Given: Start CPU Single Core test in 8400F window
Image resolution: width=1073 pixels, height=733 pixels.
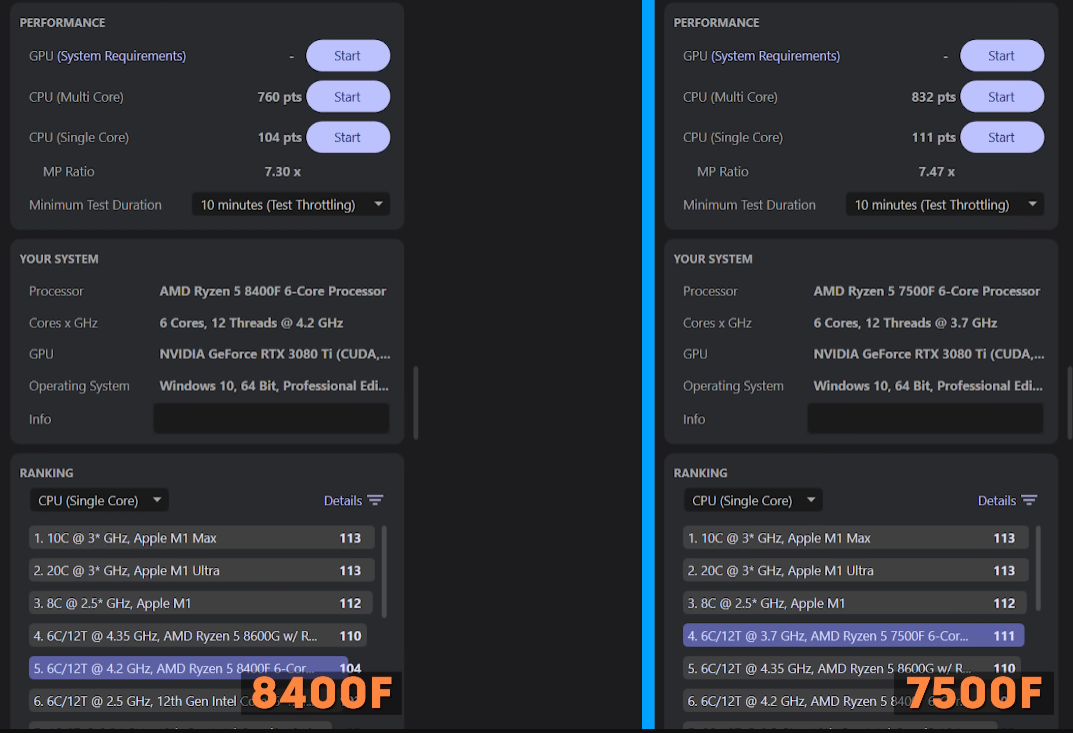Looking at the screenshot, I should (x=348, y=138).
